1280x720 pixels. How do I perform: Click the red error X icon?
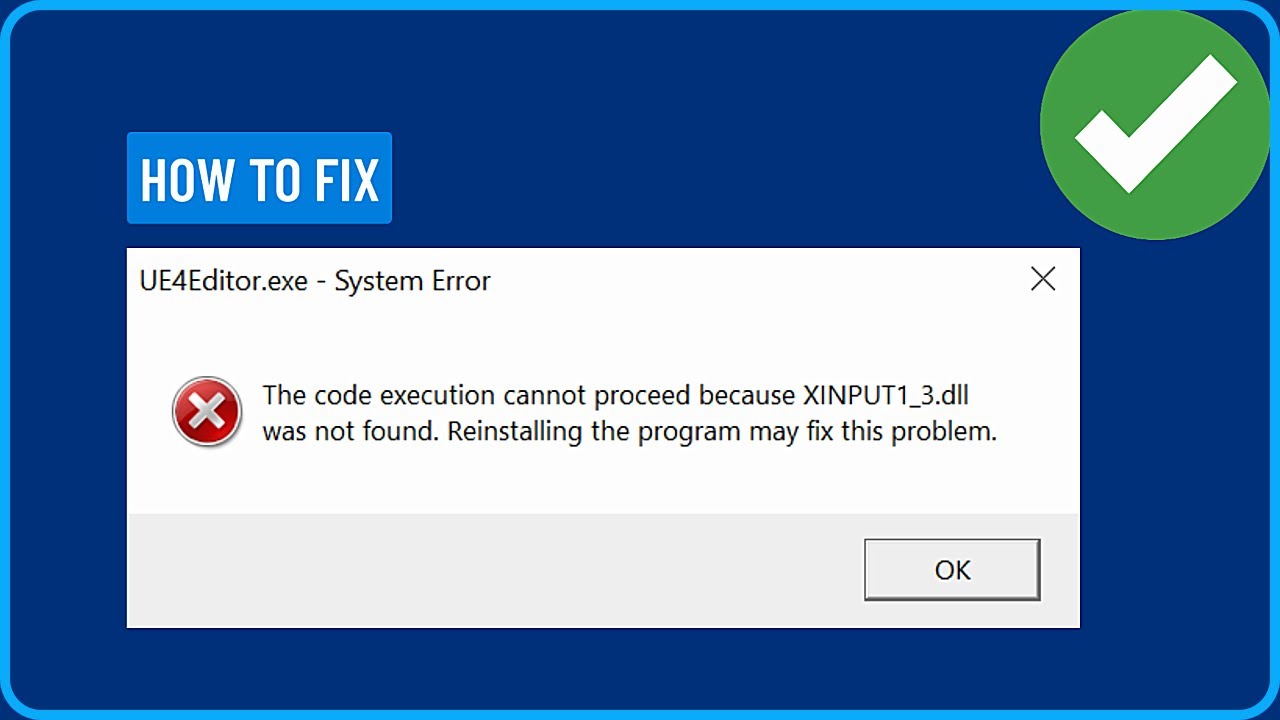click(207, 412)
